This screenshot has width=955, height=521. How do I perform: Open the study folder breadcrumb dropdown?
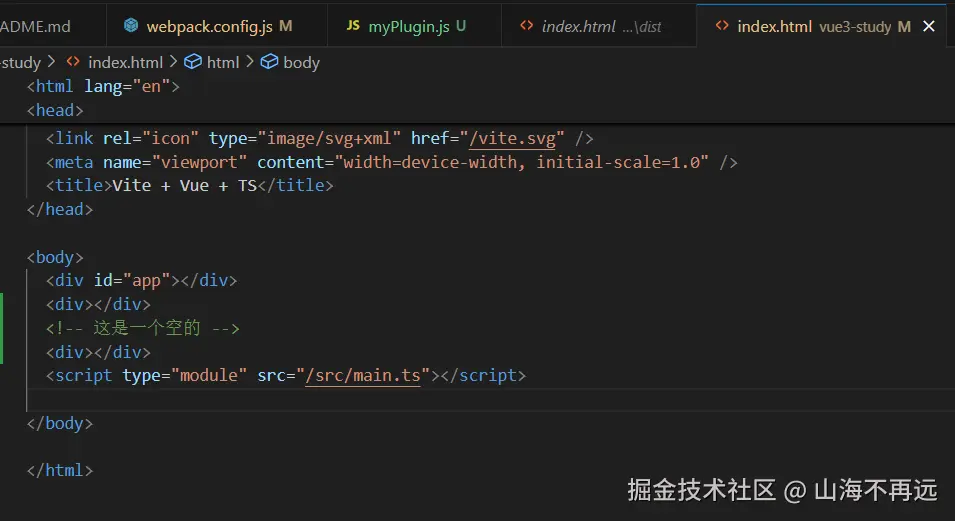point(20,62)
